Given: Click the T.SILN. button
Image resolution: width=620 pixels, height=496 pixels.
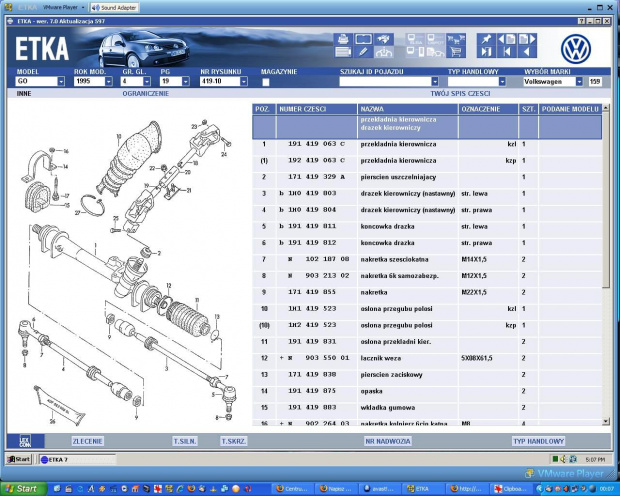Looking at the screenshot, I should [185, 441].
